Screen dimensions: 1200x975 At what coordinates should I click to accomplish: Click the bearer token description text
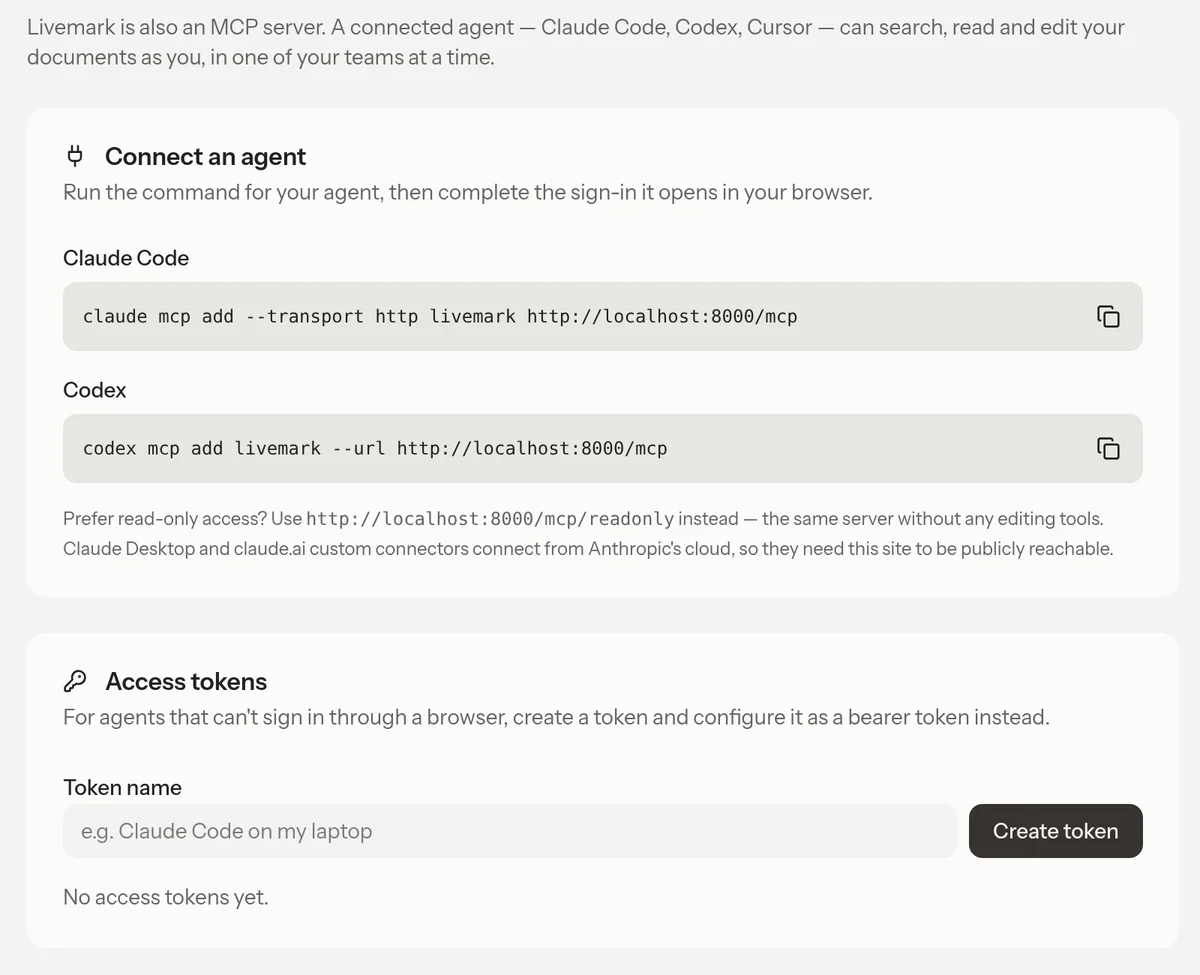pos(556,717)
